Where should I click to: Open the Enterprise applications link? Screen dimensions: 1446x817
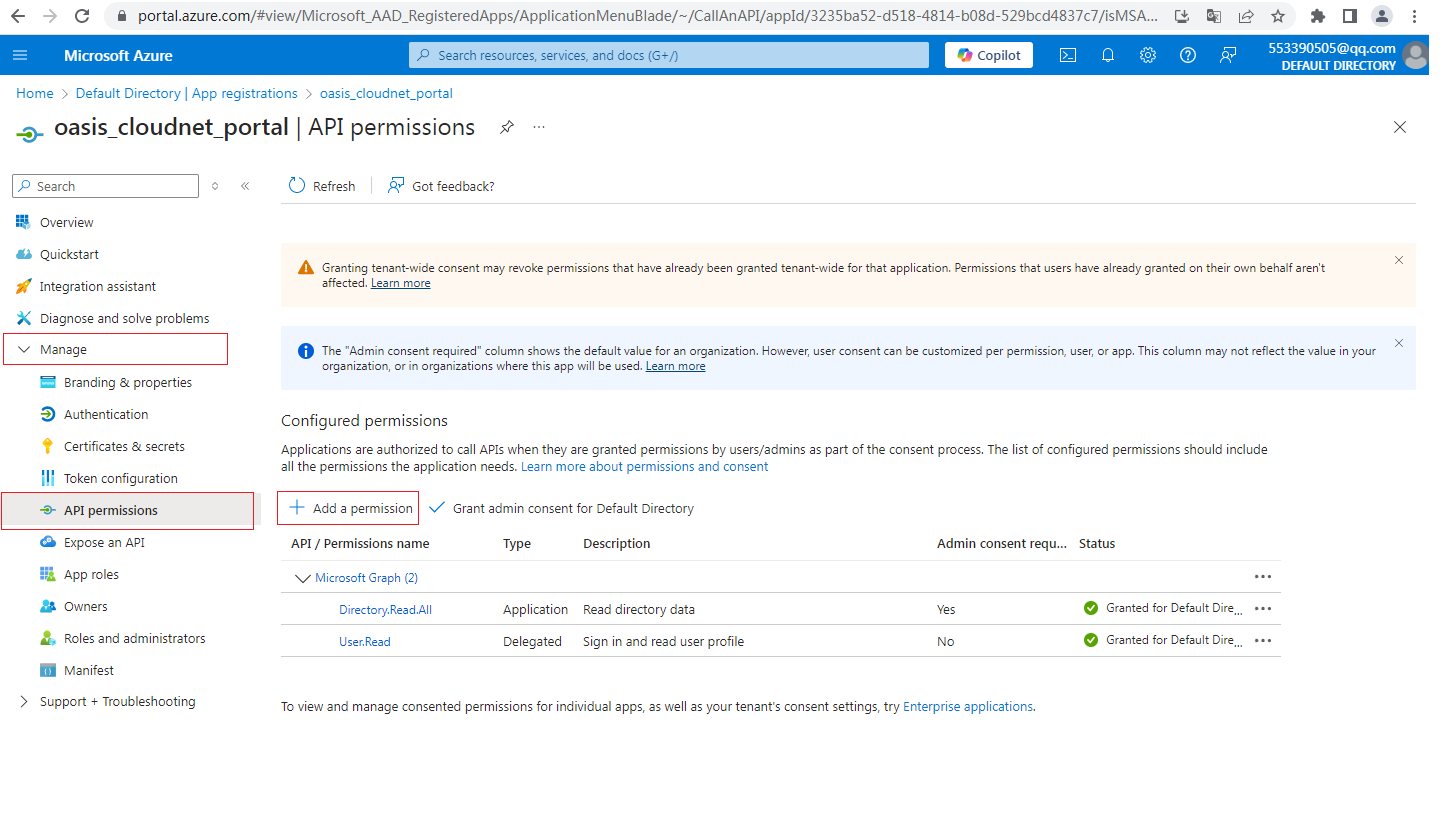[x=968, y=706]
